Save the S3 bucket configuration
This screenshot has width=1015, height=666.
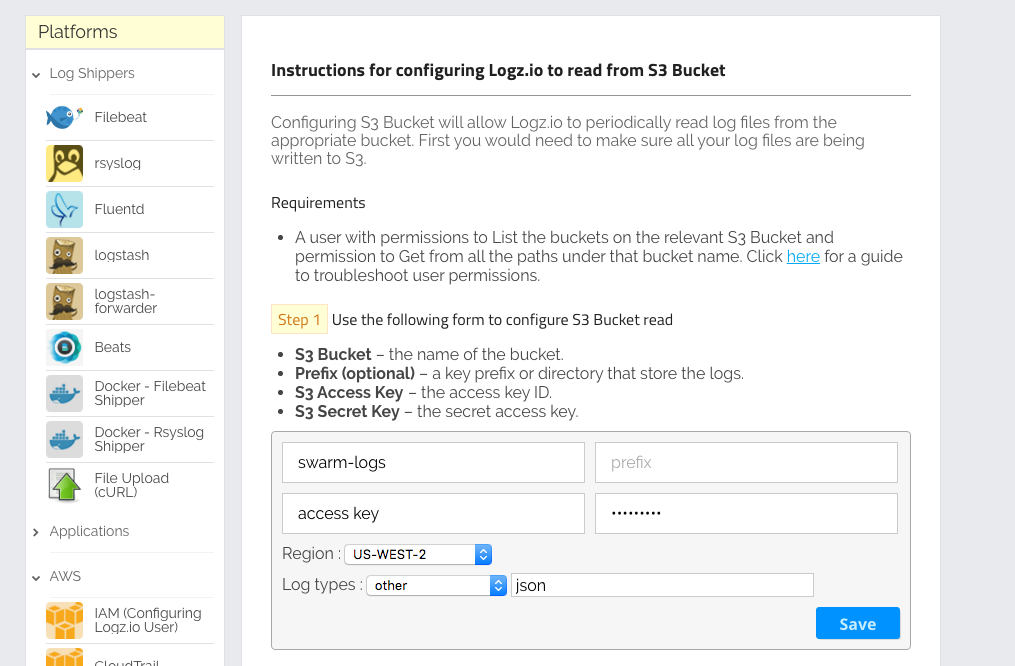(858, 623)
